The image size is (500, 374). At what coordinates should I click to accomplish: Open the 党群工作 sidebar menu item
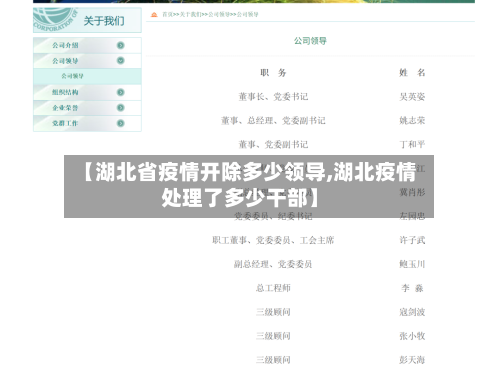pos(87,123)
